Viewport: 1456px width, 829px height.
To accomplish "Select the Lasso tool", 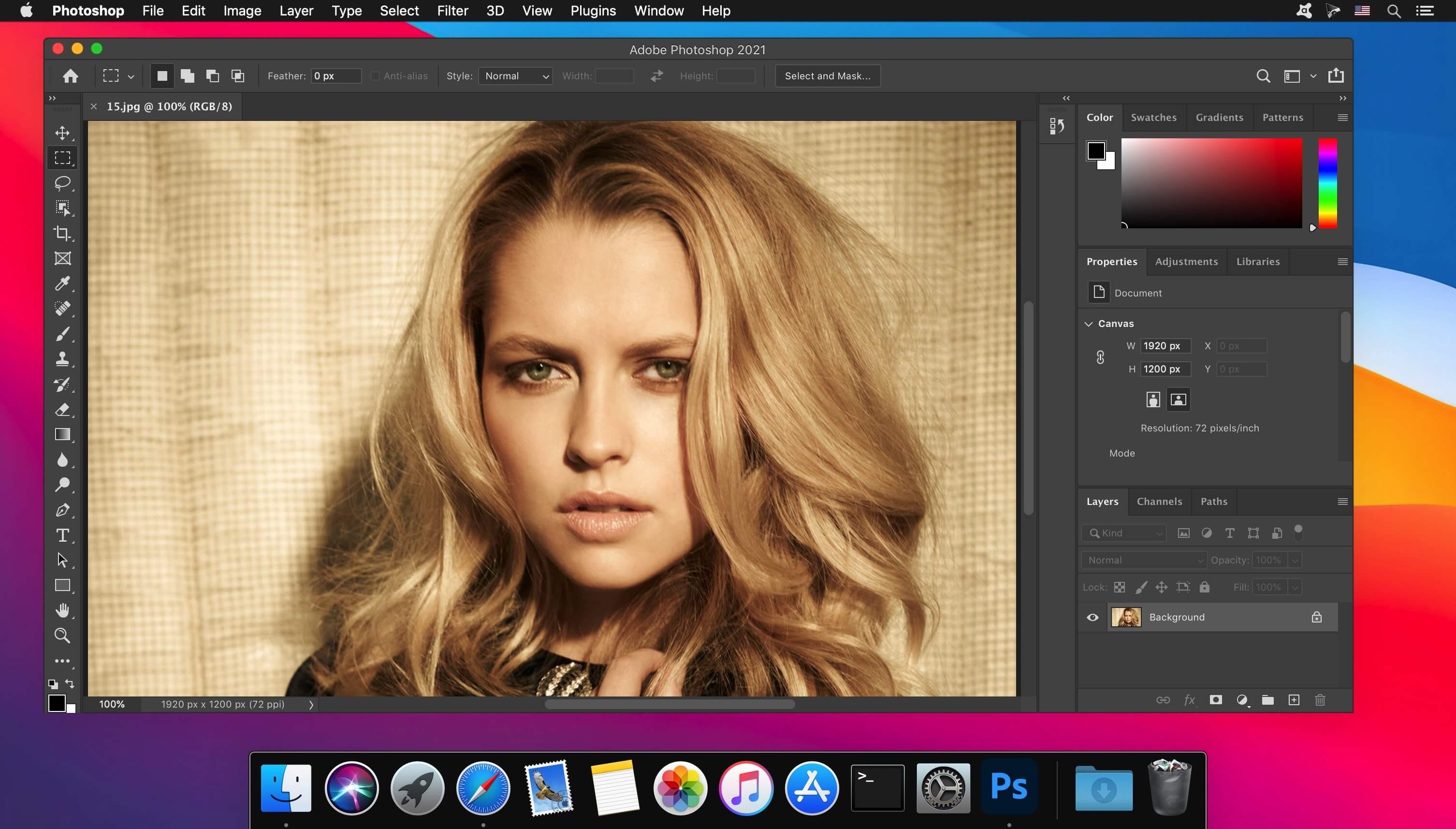I will (x=62, y=183).
